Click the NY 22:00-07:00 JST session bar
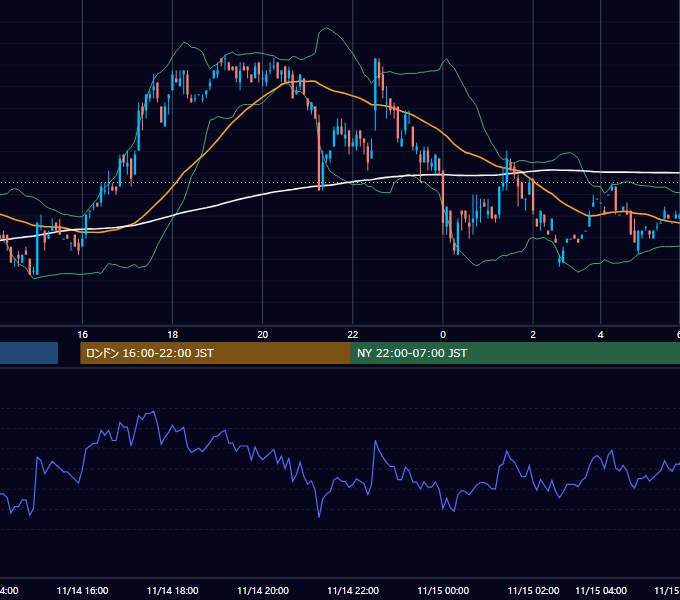The width and height of the screenshot is (680, 600). [515, 353]
